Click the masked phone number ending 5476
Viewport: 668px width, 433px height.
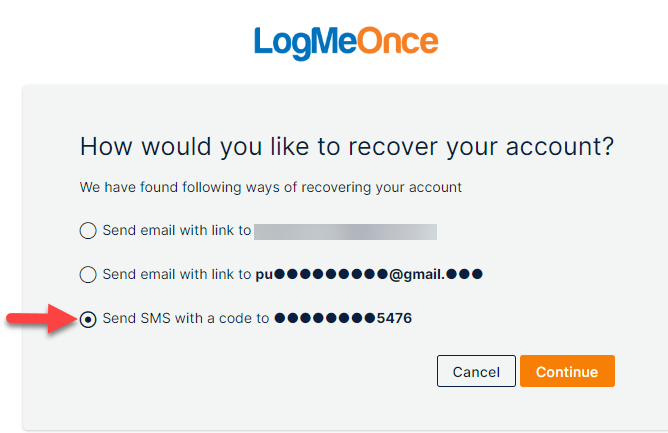coord(343,318)
